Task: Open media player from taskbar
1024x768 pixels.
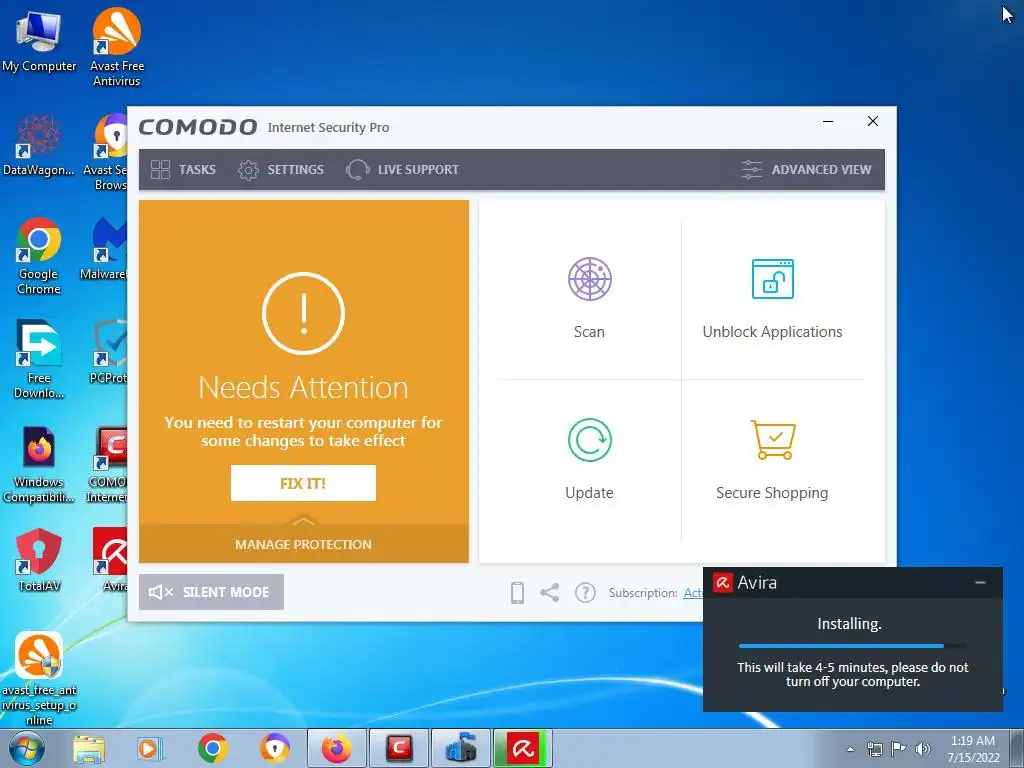Action: (x=149, y=748)
